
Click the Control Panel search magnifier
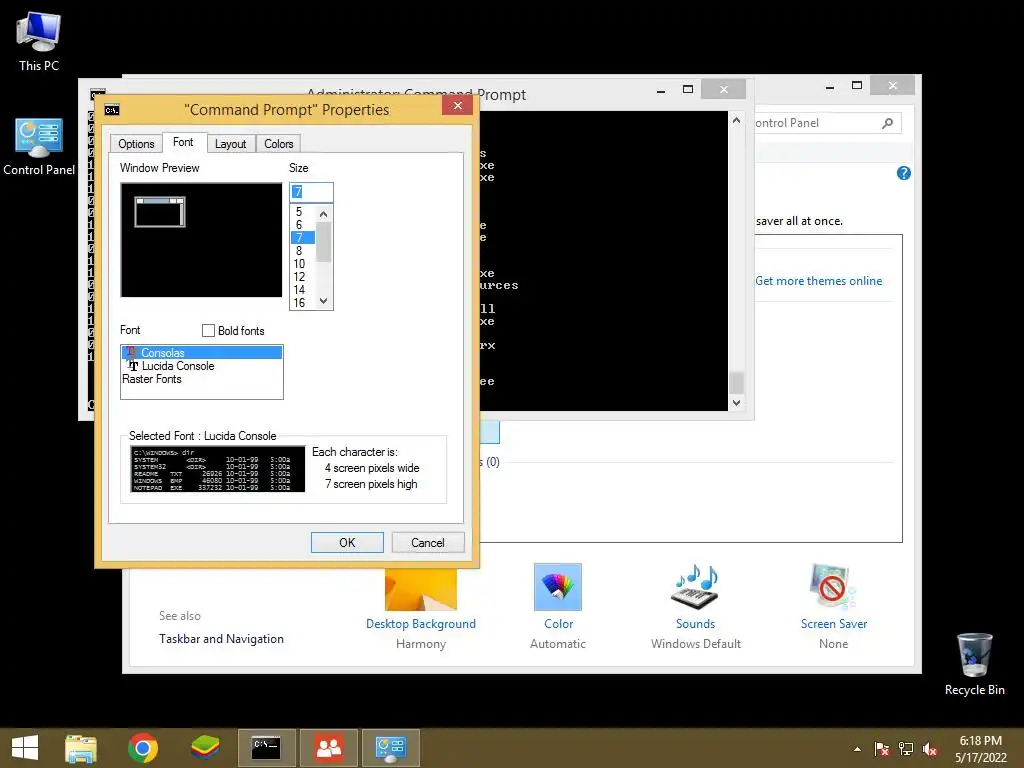[887, 123]
